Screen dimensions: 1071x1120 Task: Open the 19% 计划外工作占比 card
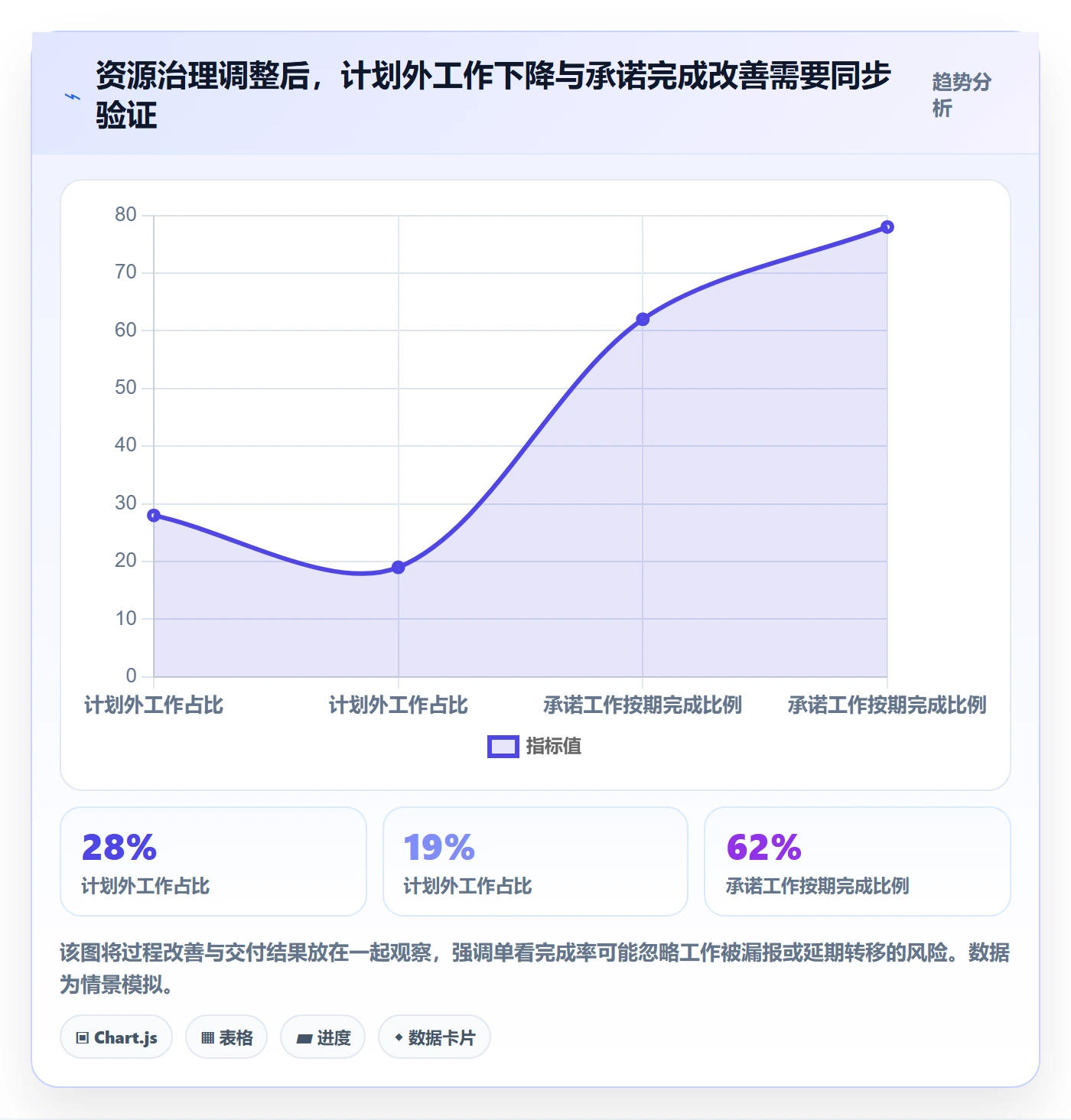pyautogui.click(x=535, y=861)
